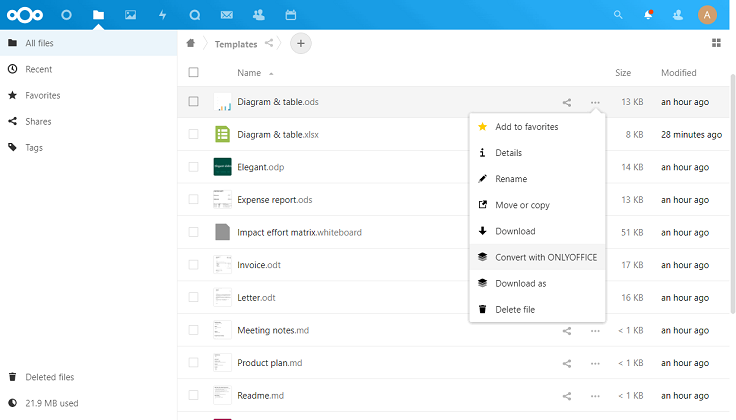
Task: Open Deleted files in sidebar
Action: (x=49, y=377)
